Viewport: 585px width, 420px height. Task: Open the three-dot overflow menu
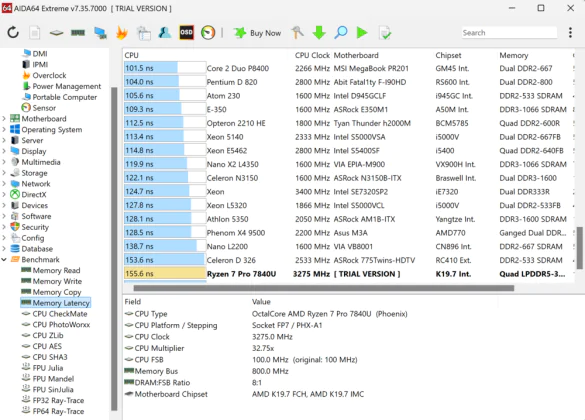[x=570, y=33]
